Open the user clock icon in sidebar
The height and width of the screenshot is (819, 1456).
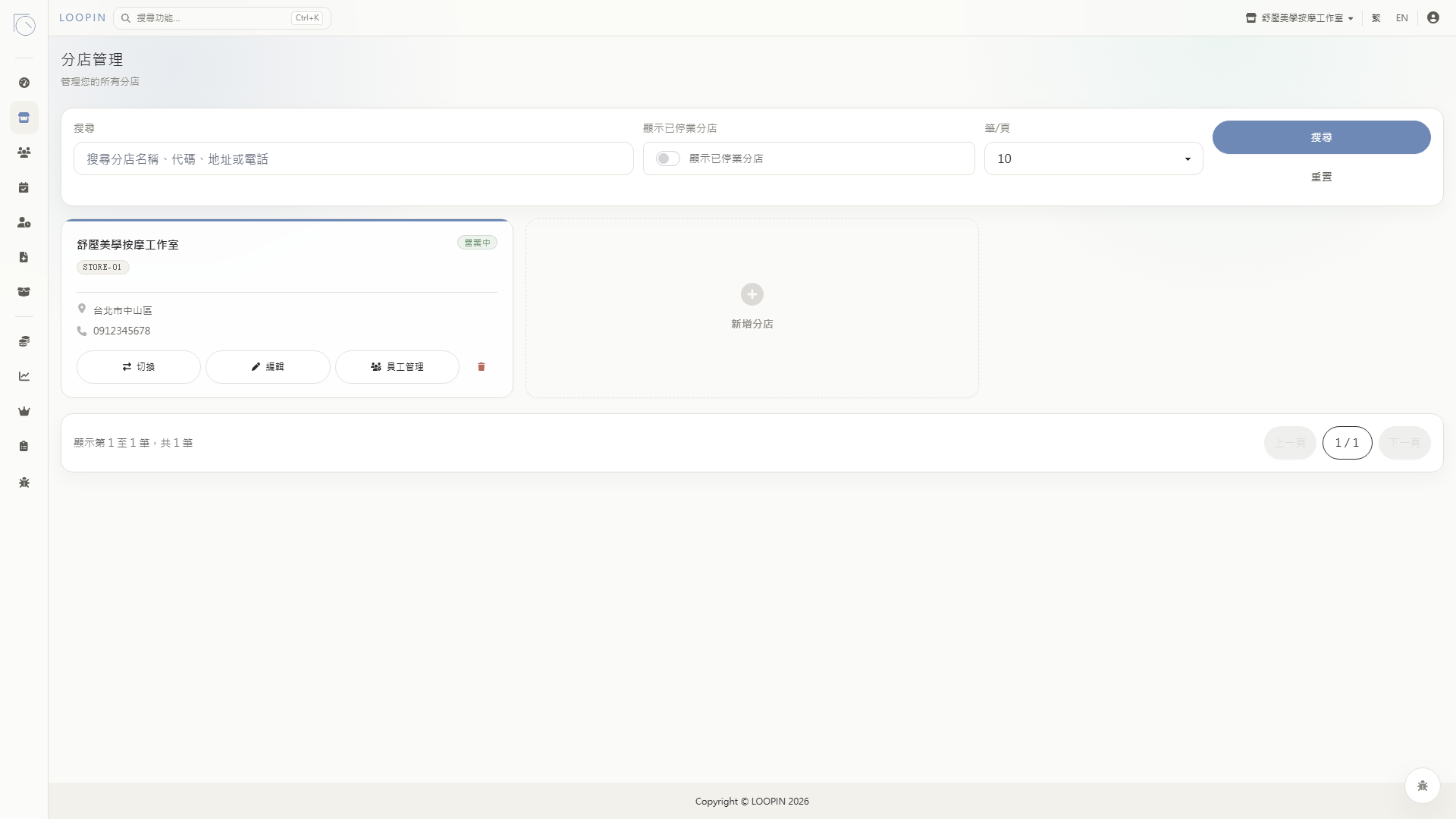24,222
